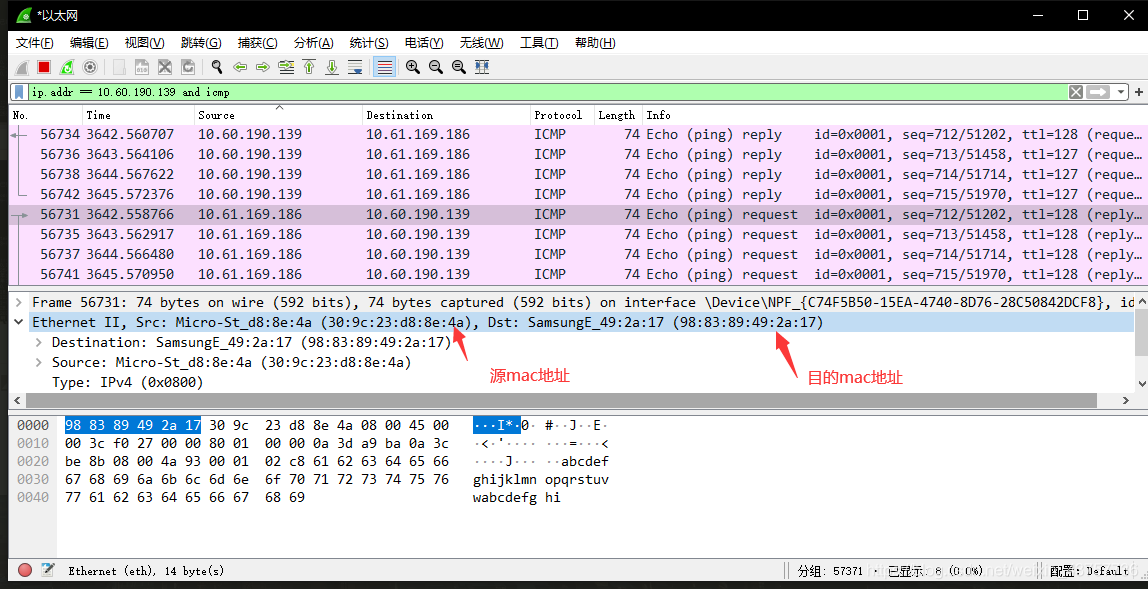Click the details pane horizontal scrollbar
1148x589 pixels.
point(561,400)
